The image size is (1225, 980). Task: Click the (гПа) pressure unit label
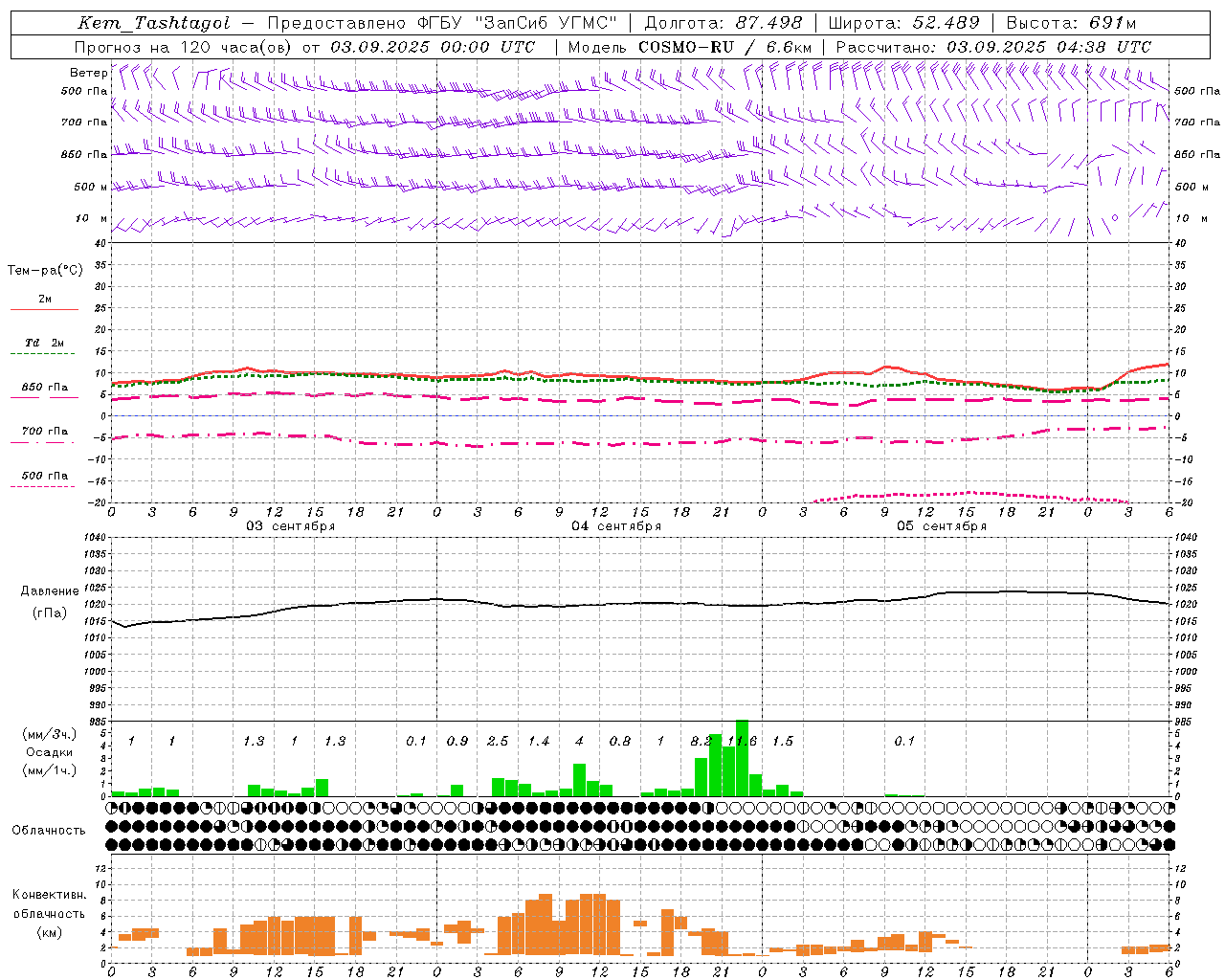coord(49,613)
